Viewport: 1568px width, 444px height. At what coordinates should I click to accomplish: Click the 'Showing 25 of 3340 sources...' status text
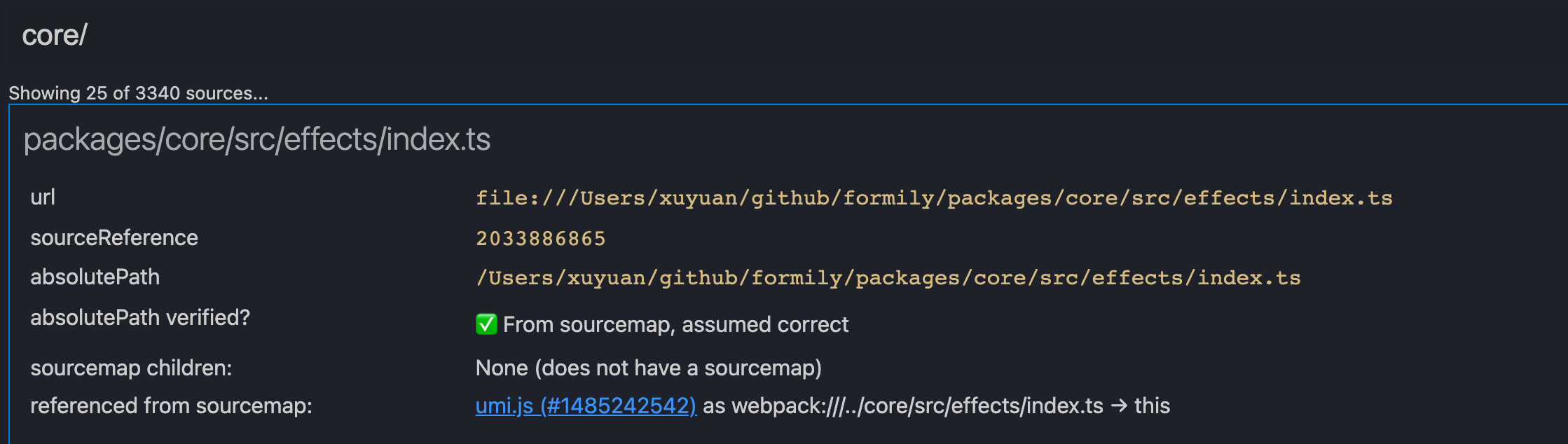pyautogui.click(x=138, y=93)
